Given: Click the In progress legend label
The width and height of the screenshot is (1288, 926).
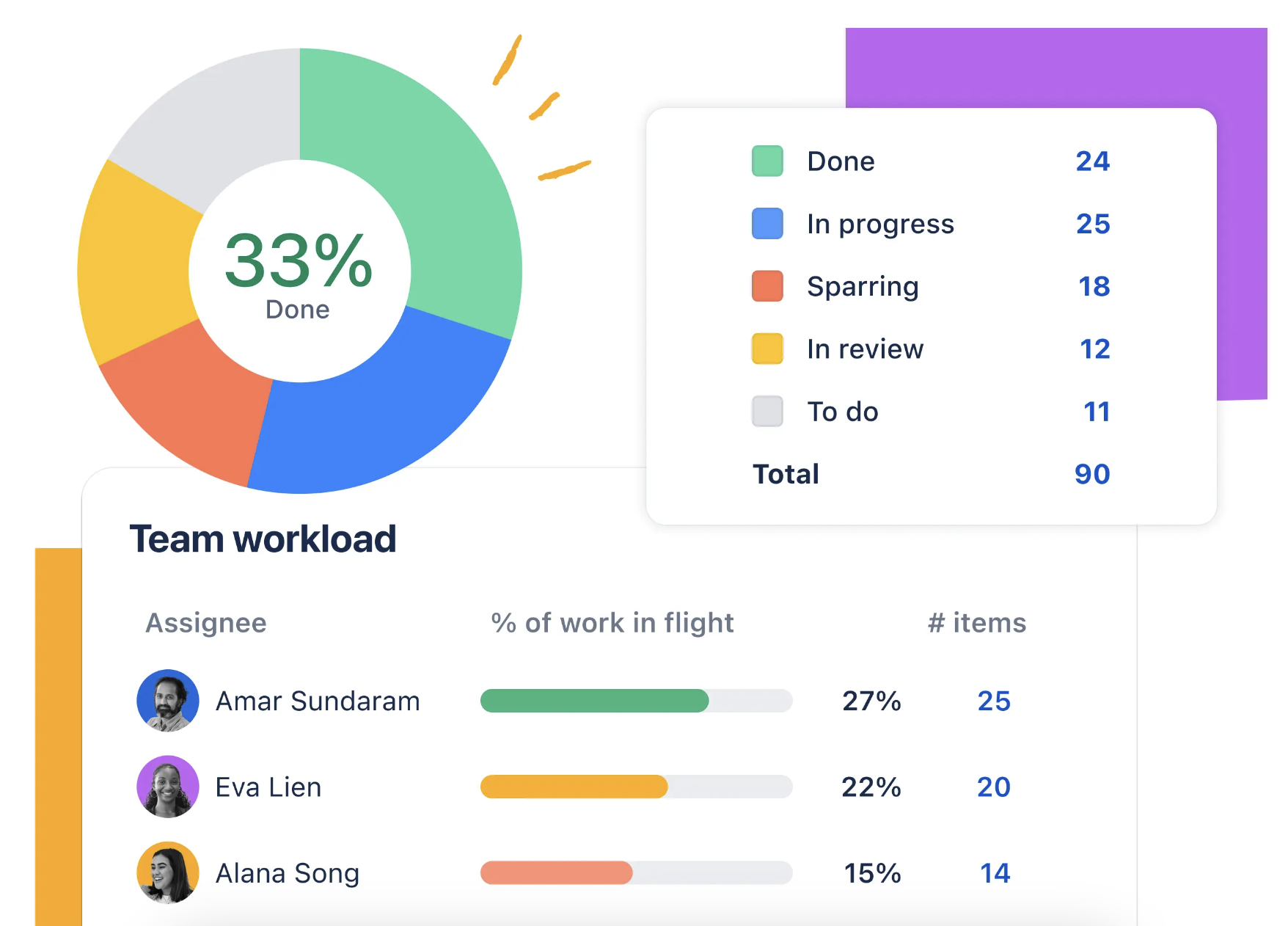Looking at the screenshot, I should (x=880, y=225).
